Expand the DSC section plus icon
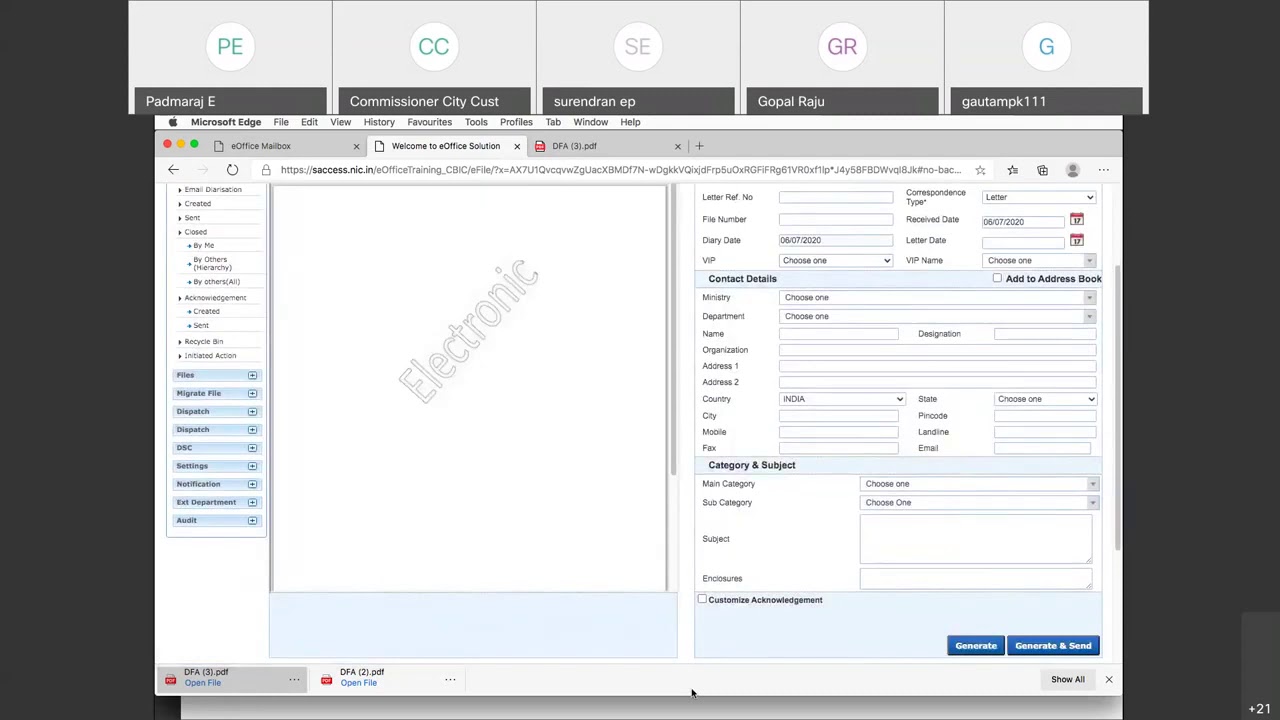 click(252, 448)
